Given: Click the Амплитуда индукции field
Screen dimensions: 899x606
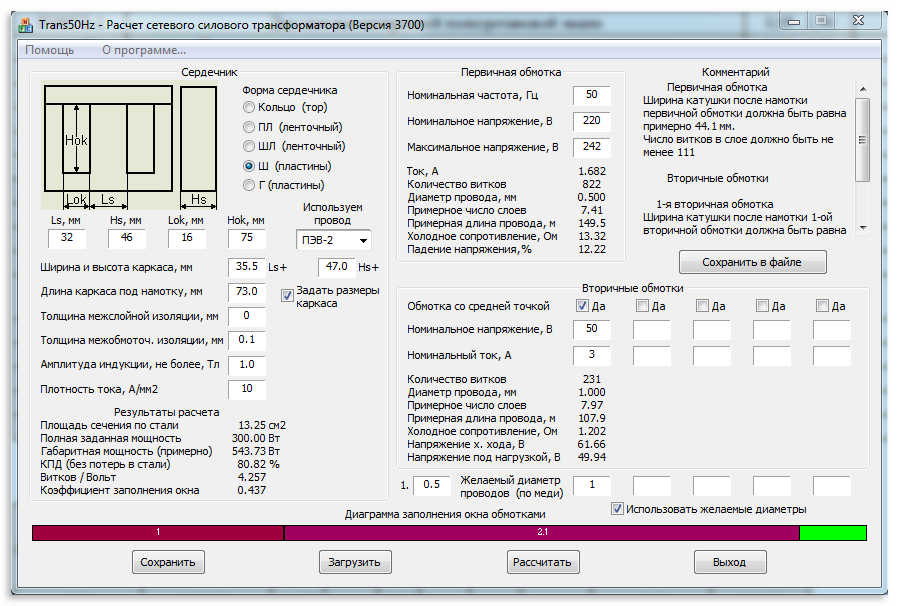Looking at the screenshot, I should (x=247, y=365).
